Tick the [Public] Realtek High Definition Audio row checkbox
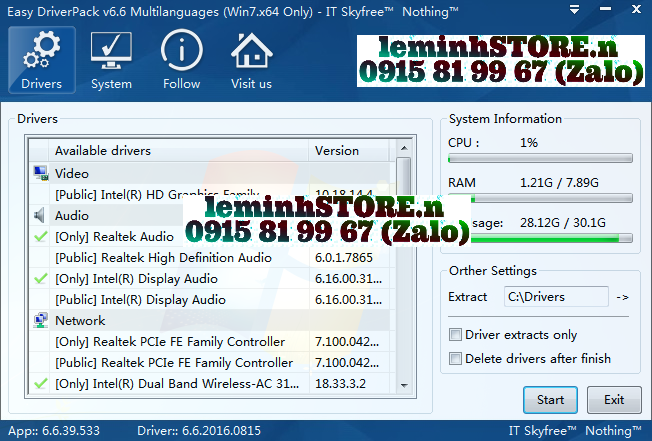Screen dimensions: 652x441 pos(40,258)
